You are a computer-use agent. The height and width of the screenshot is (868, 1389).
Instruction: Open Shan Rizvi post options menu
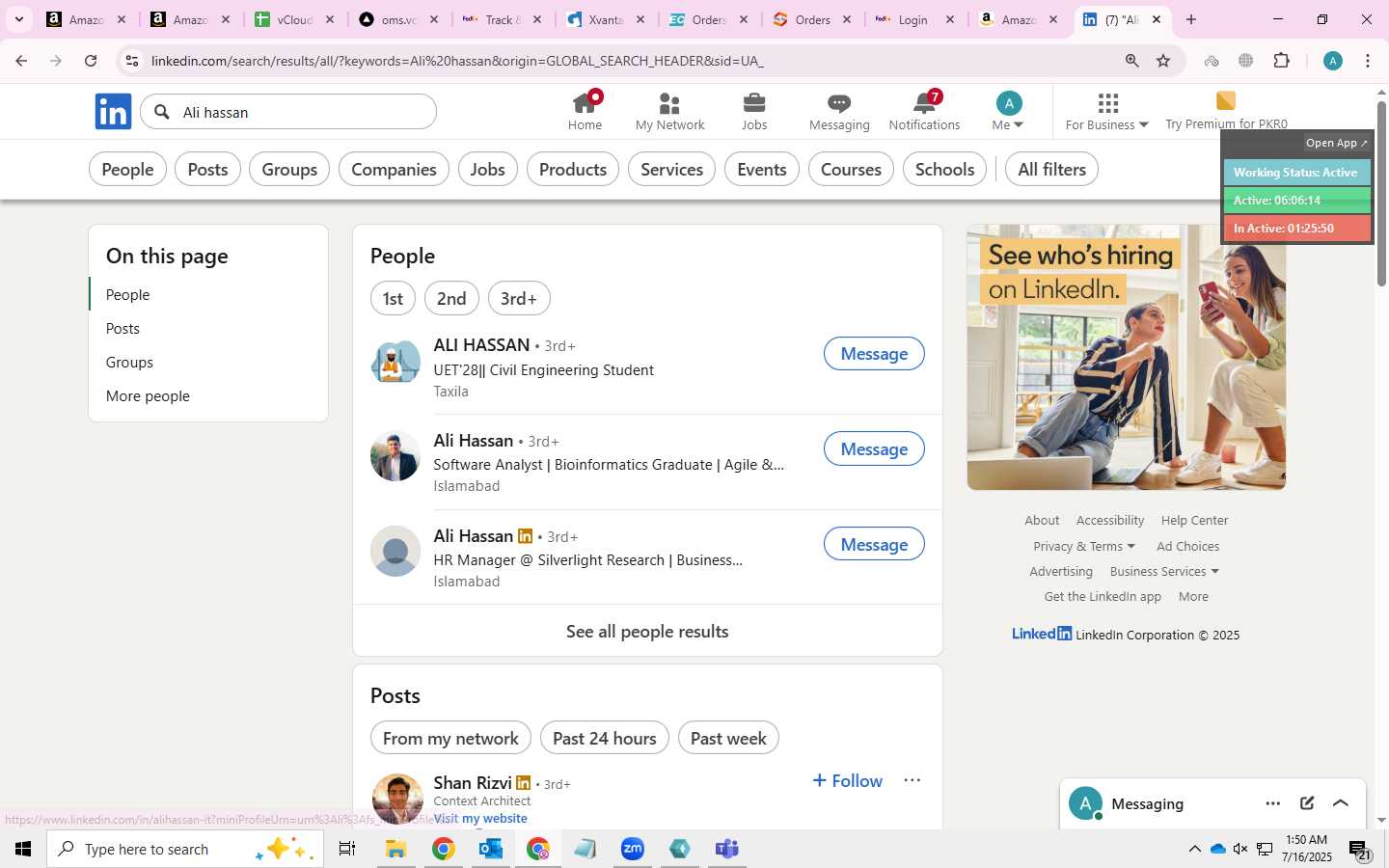click(x=912, y=780)
